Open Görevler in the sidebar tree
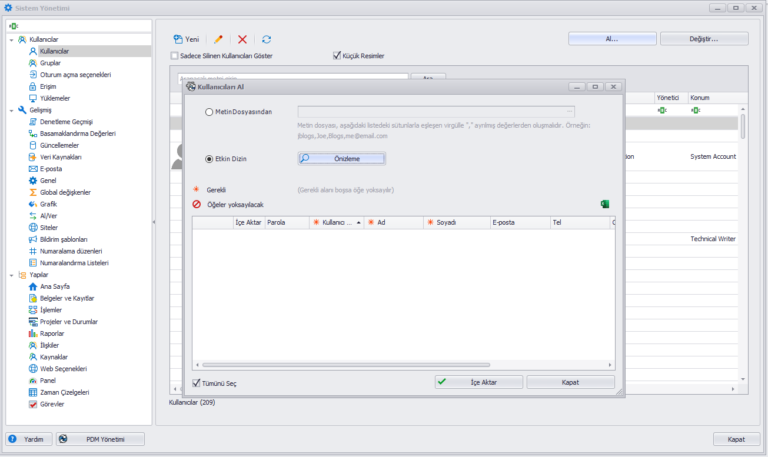The height and width of the screenshot is (457, 768). 52,404
